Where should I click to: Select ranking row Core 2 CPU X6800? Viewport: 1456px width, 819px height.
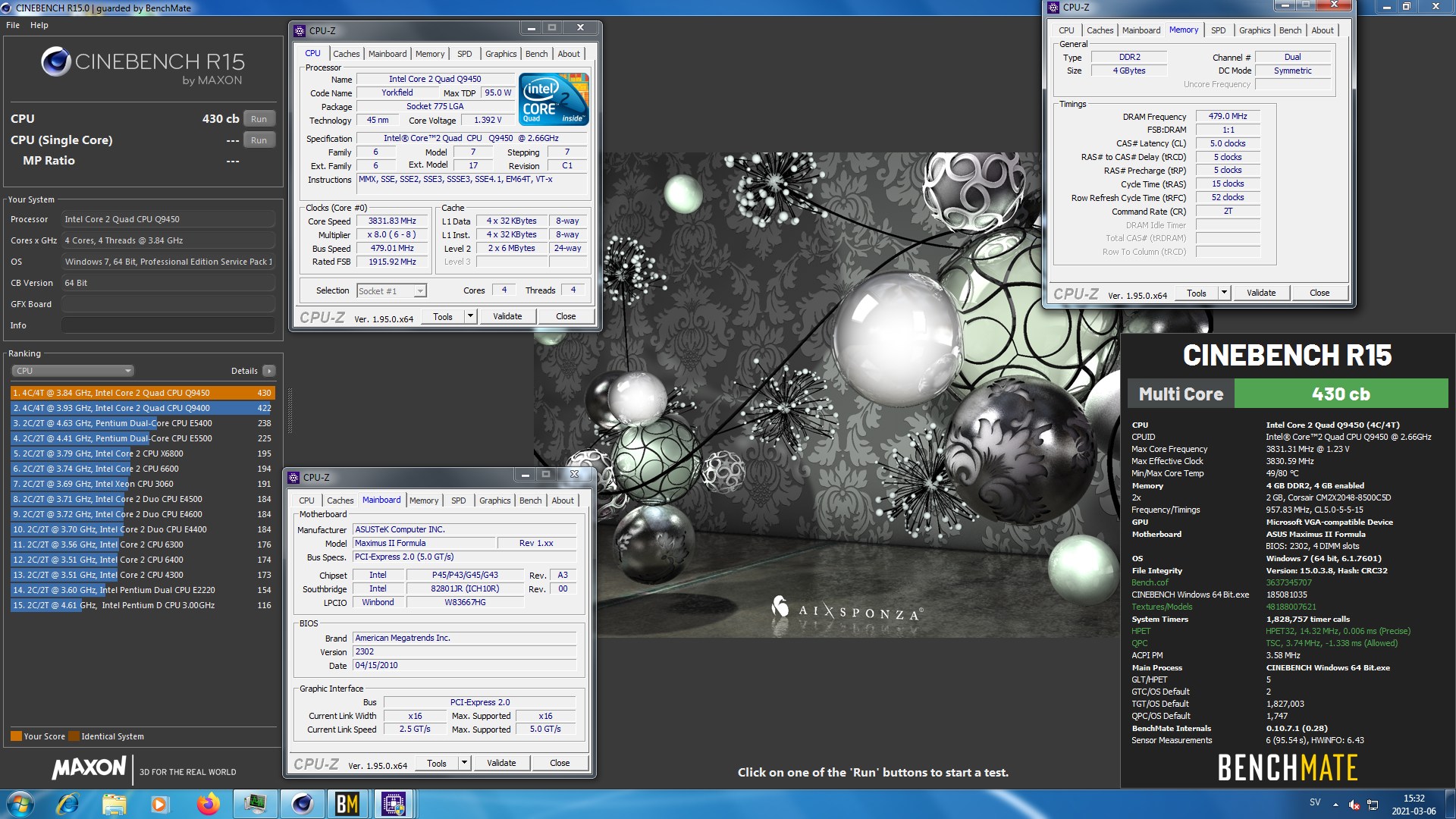click(x=143, y=453)
